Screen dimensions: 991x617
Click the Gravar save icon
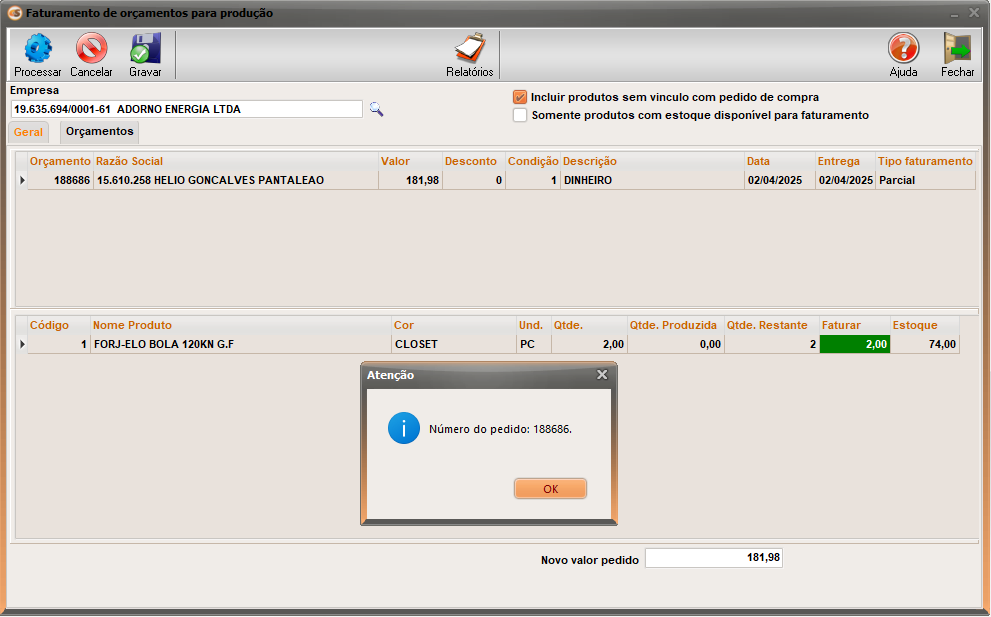[x=145, y=49]
